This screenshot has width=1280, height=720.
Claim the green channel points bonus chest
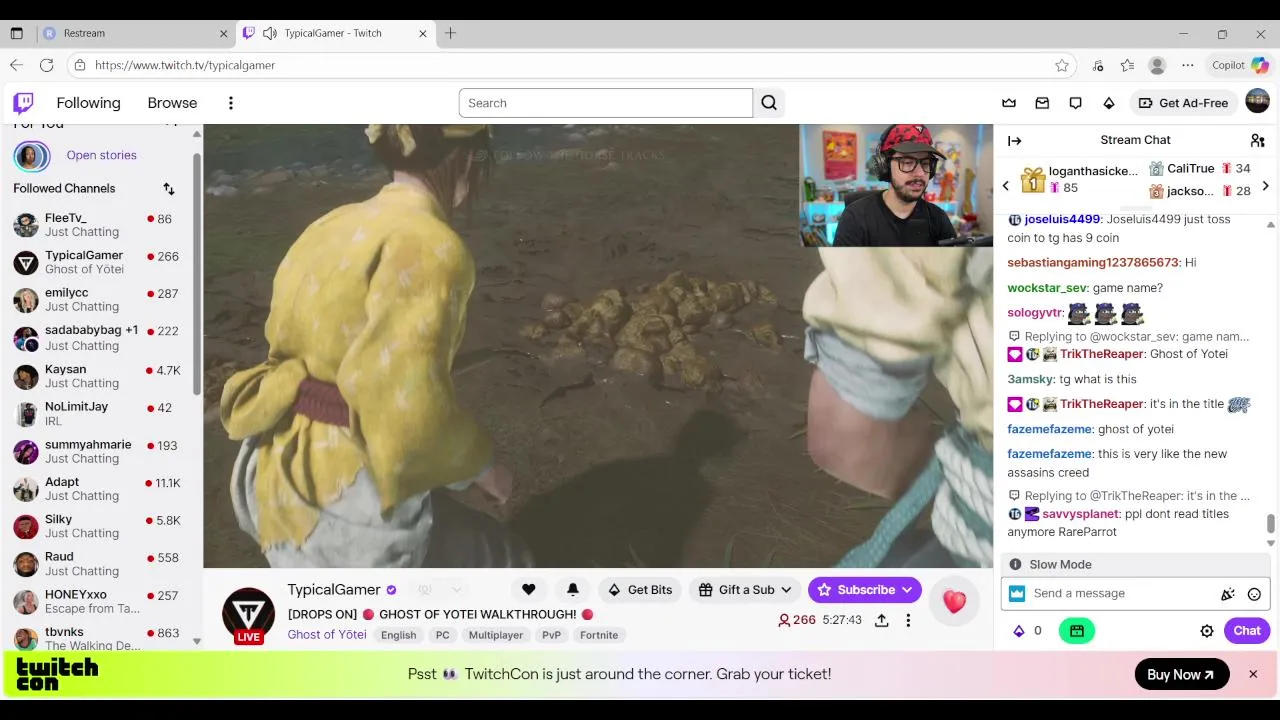[x=1077, y=631]
